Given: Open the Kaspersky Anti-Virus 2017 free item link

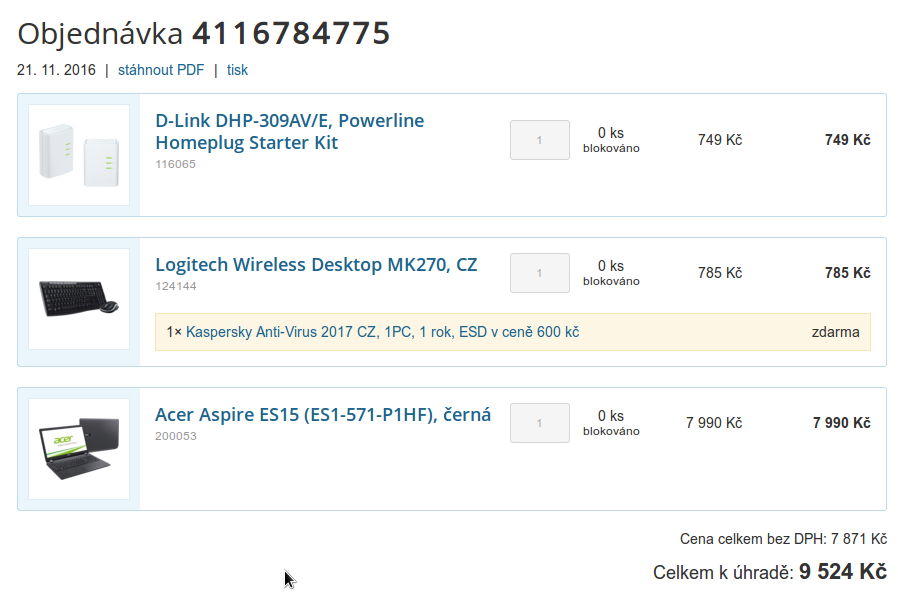Looking at the screenshot, I should (x=382, y=332).
